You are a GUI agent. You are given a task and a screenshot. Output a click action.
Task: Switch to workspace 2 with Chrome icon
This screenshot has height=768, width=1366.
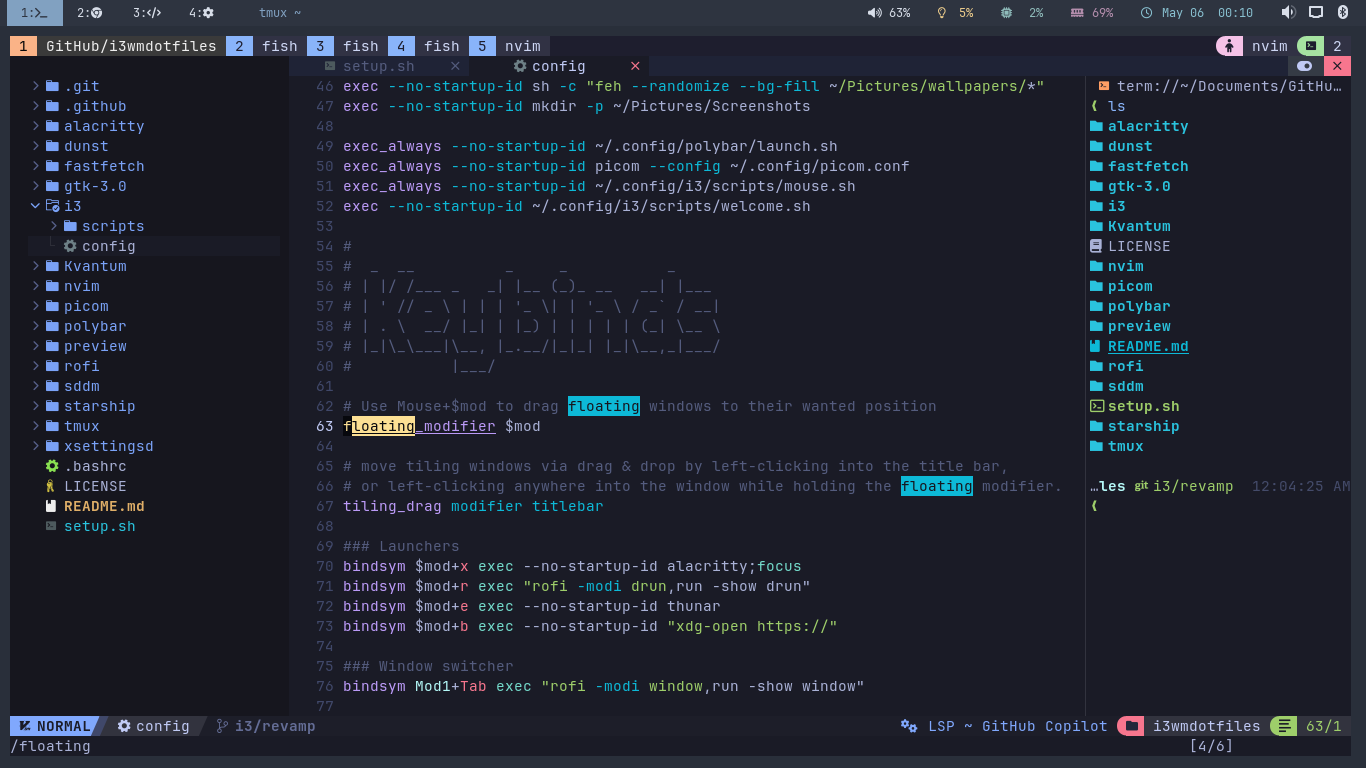click(90, 13)
